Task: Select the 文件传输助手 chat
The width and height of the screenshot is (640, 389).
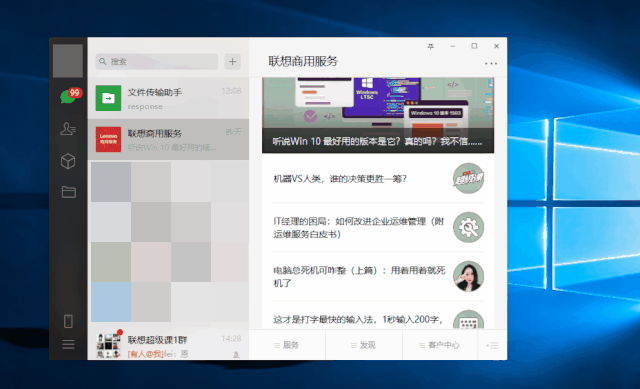Action: [168, 98]
